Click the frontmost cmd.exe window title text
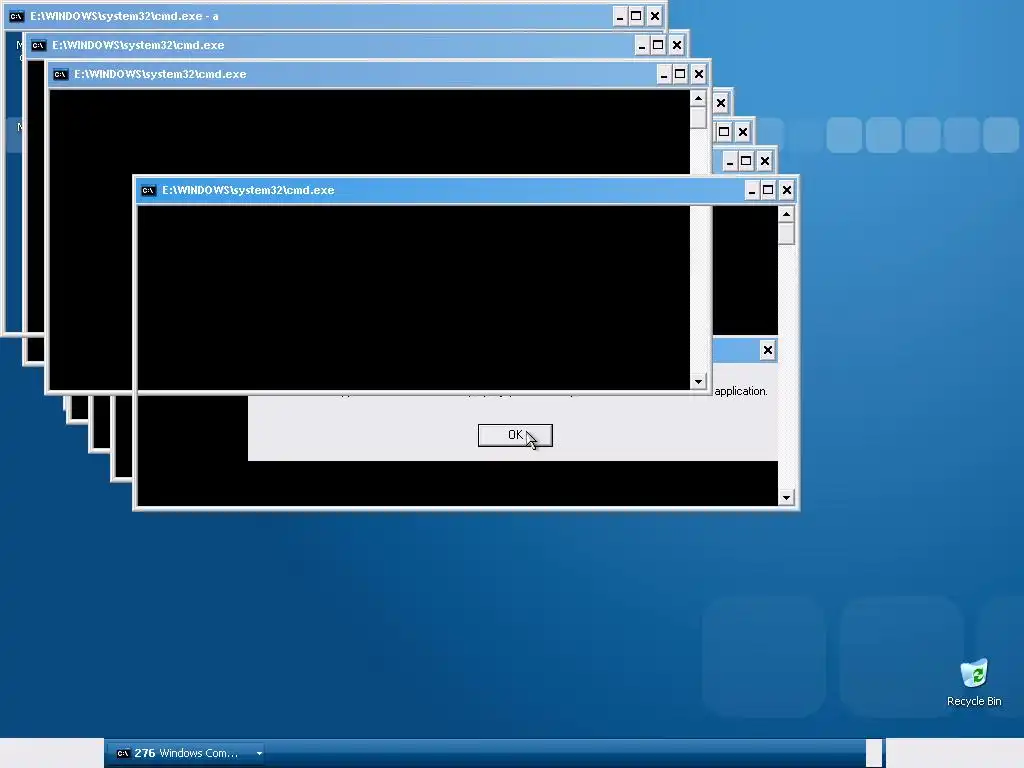 point(248,190)
